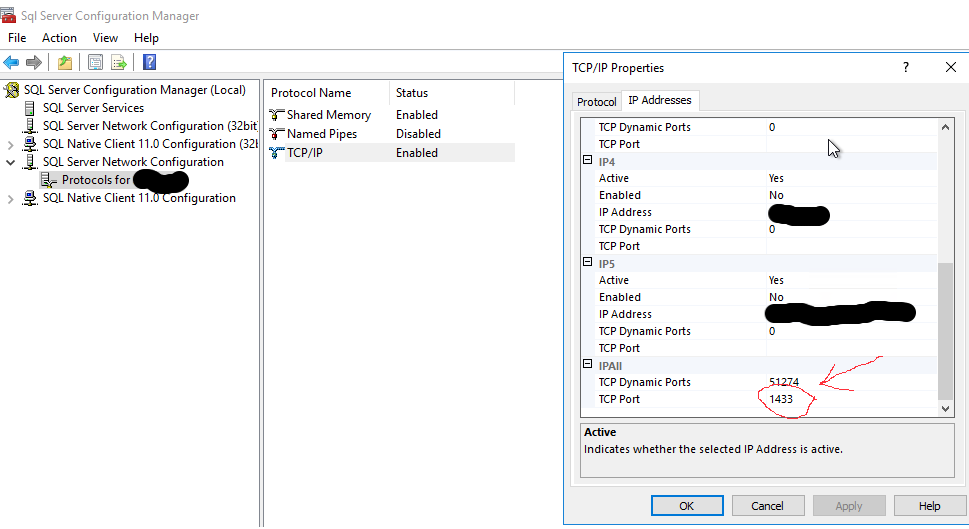The height and width of the screenshot is (529, 969).
Task: Click the Forward arrow toolbar icon
Action: 33,62
